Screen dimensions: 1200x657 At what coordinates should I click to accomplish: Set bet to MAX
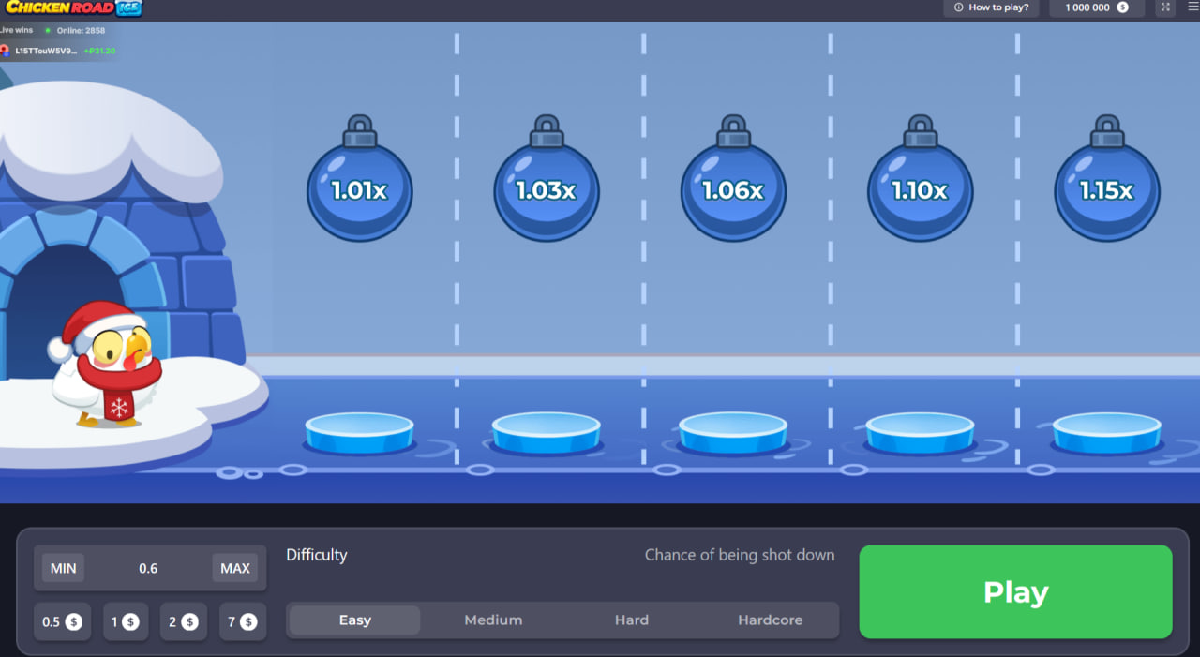click(x=235, y=568)
